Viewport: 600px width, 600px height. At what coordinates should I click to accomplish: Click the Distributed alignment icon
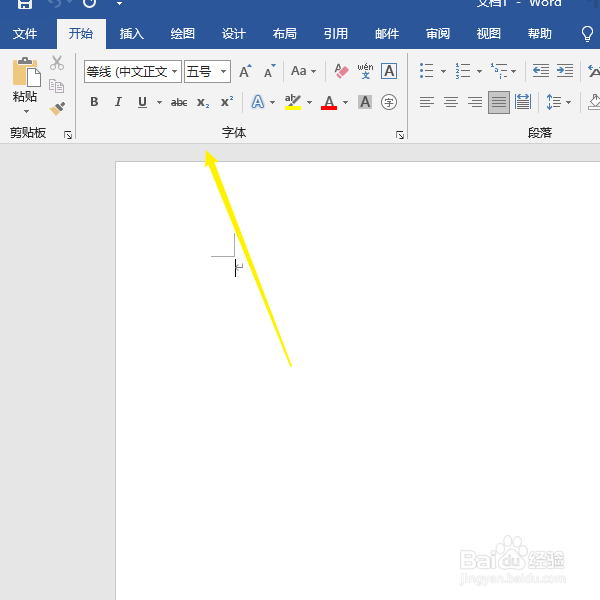[x=523, y=102]
